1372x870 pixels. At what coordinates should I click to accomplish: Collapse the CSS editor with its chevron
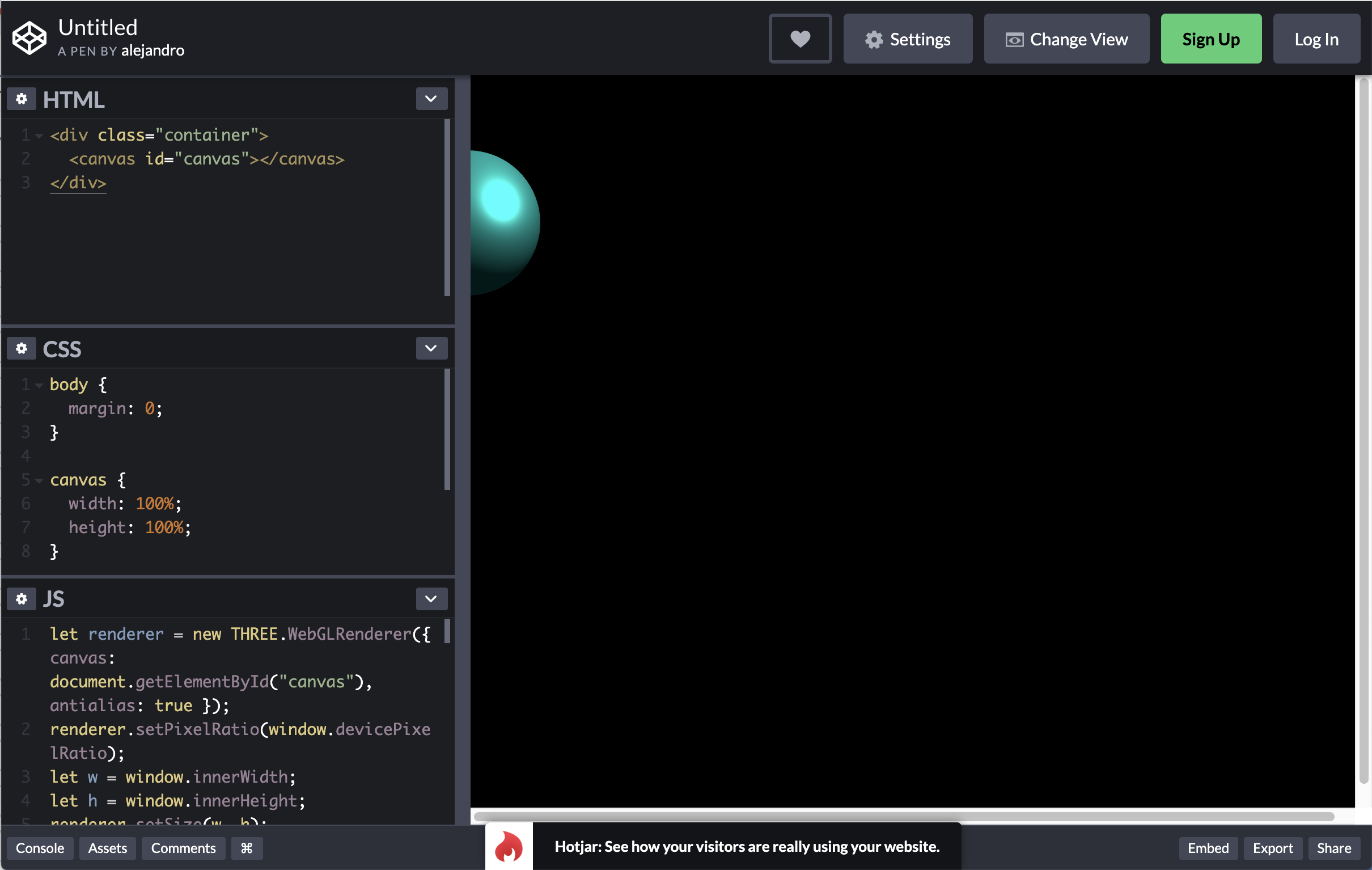pyautogui.click(x=431, y=348)
